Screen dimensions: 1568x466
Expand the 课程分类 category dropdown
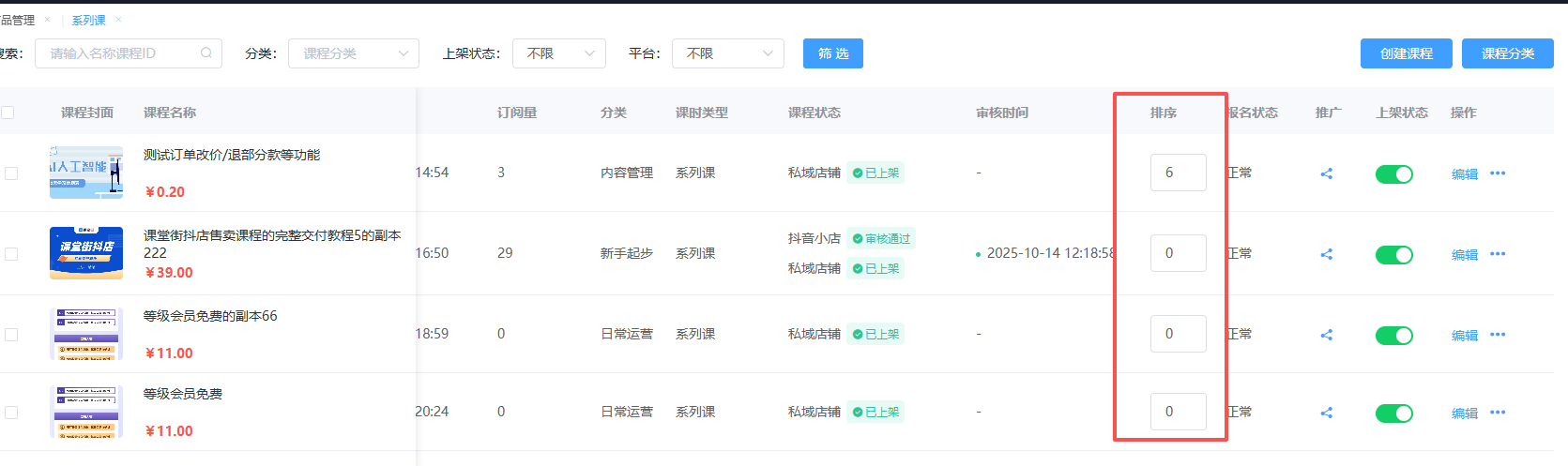(x=353, y=53)
